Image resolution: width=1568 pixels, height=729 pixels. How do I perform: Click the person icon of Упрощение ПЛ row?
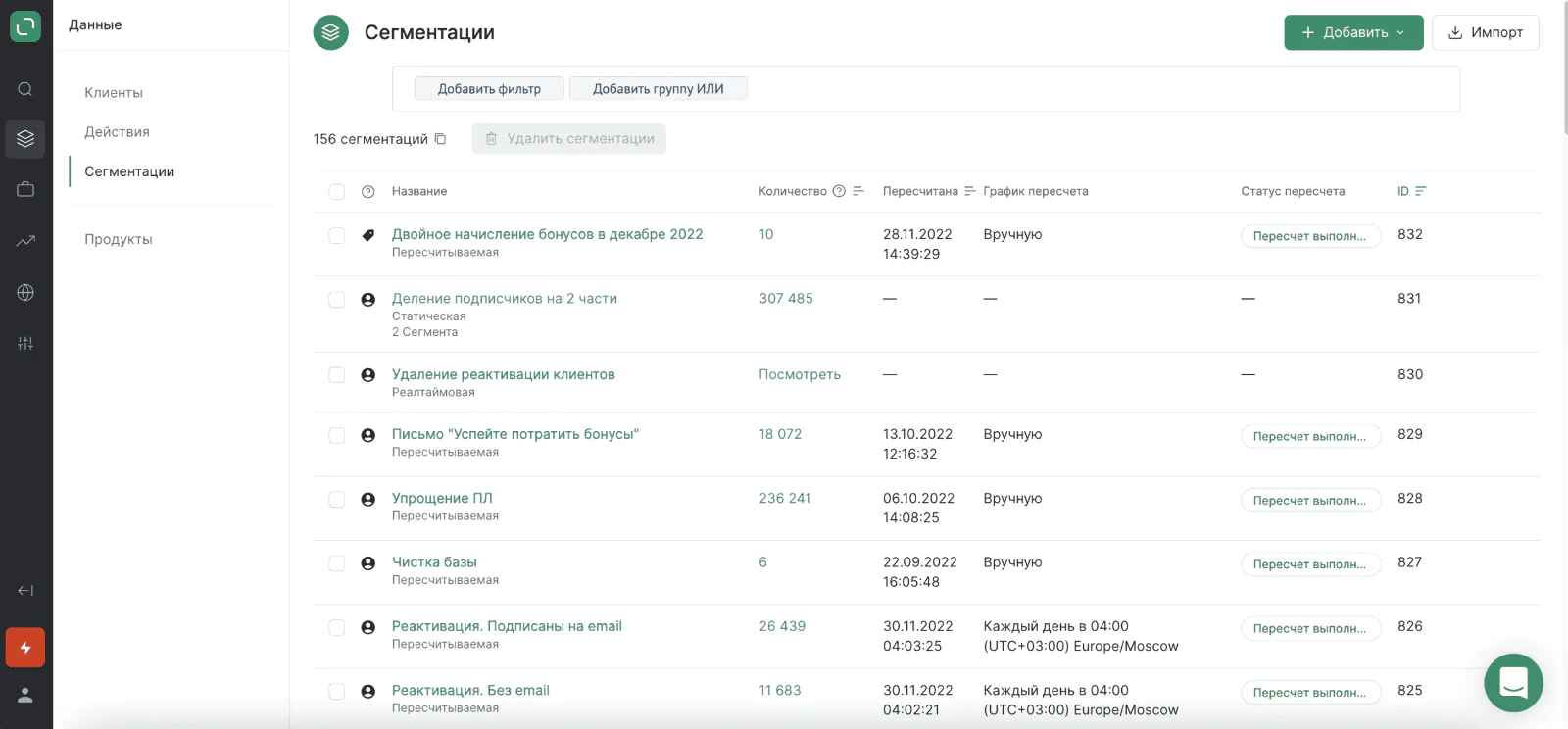(368, 500)
